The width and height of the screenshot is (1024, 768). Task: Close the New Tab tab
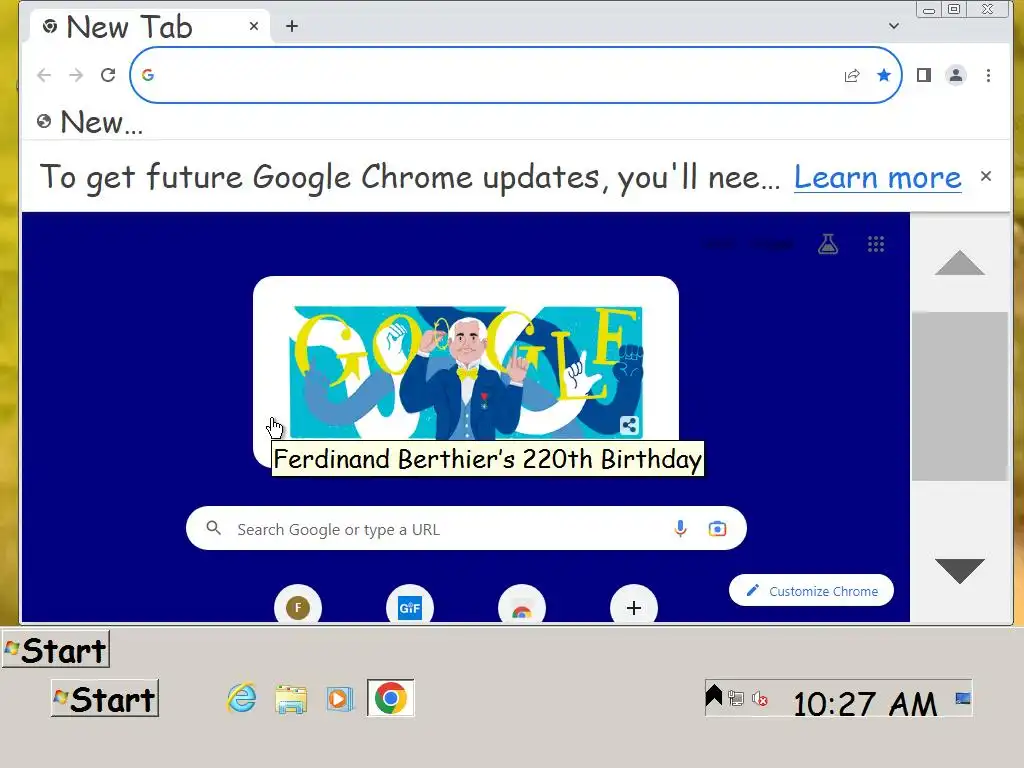point(254,26)
